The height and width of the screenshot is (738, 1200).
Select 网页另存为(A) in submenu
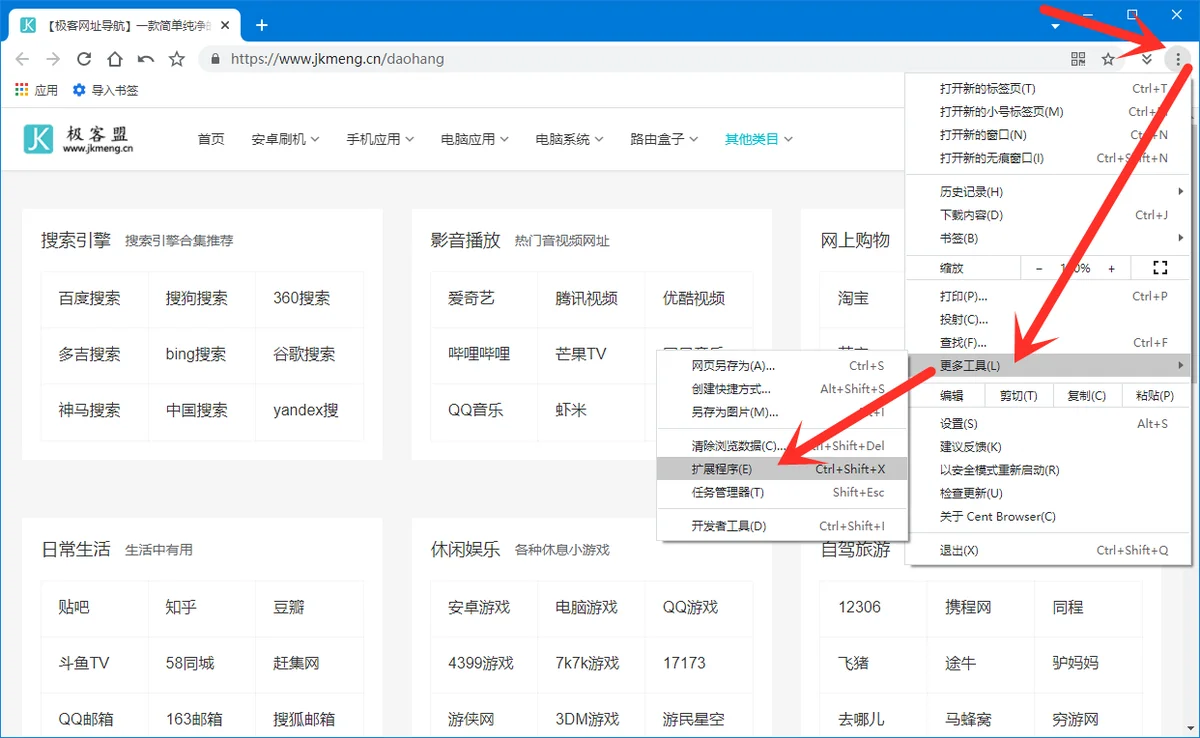782,366
